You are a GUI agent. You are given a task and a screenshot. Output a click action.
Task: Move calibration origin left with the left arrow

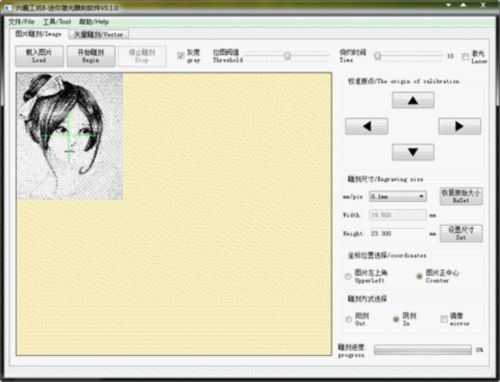(366, 126)
